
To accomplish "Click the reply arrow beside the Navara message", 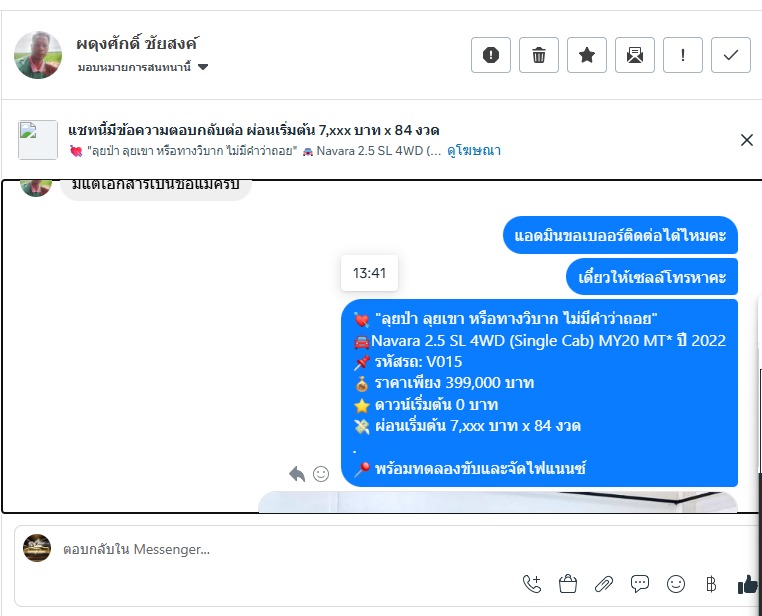I will pos(297,474).
